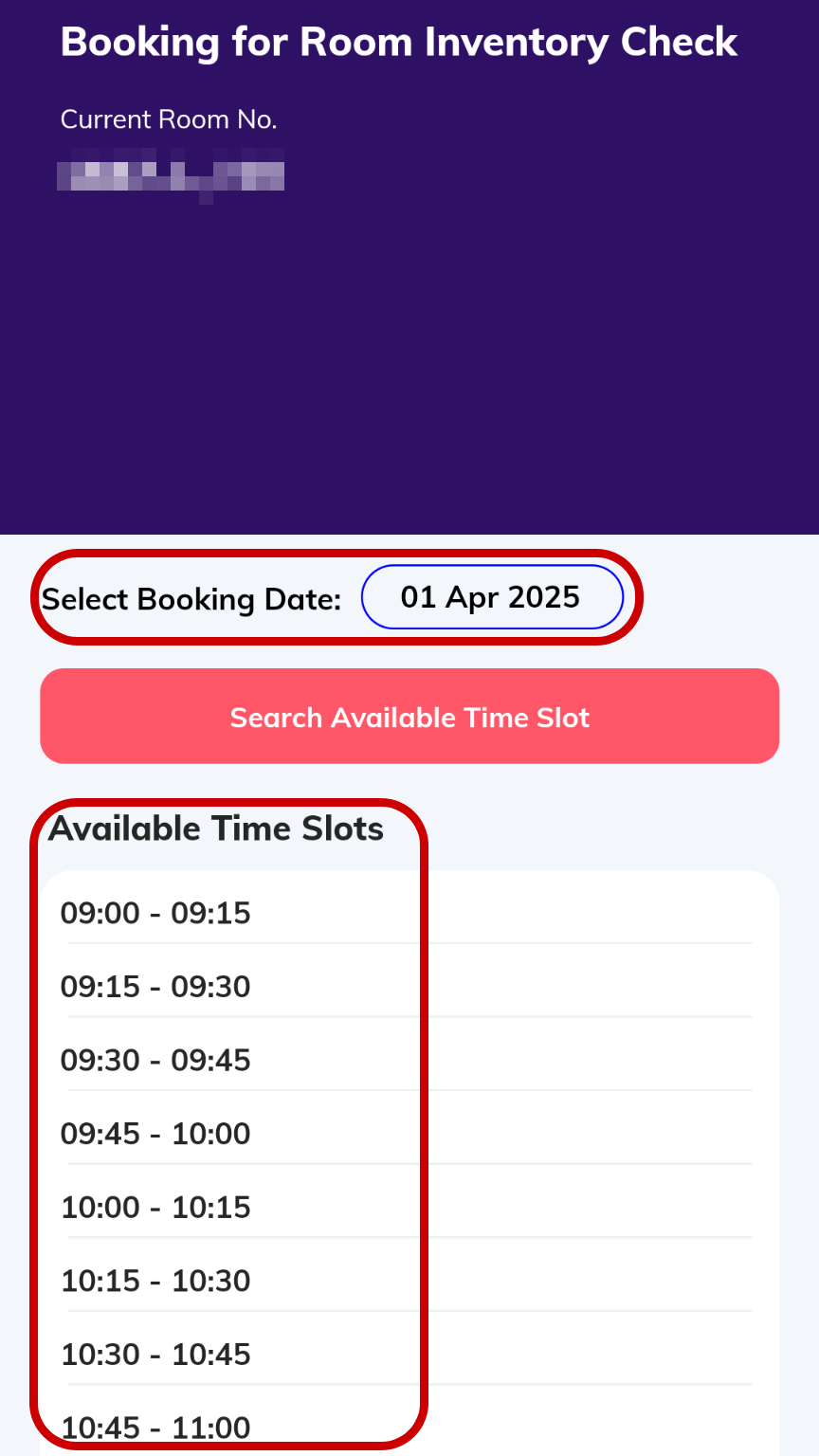Choose the 09:15 - 09:30 time slot

pyautogui.click(x=155, y=987)
